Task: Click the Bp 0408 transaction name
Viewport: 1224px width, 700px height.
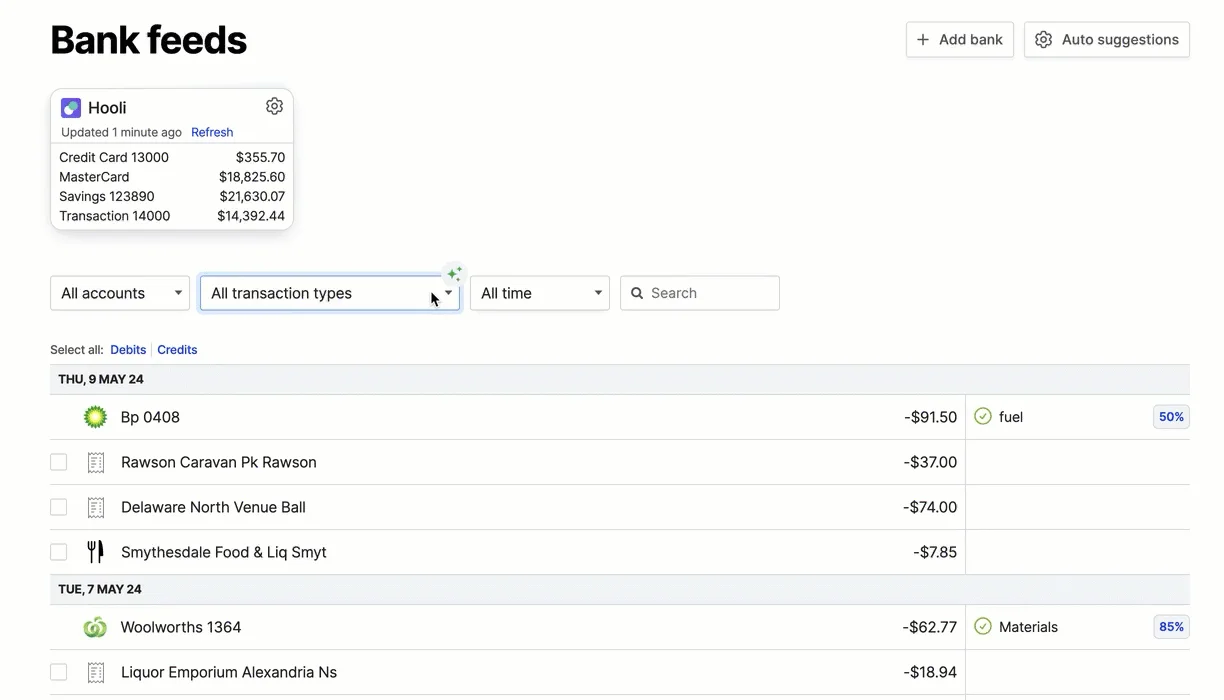Action: 150,417
